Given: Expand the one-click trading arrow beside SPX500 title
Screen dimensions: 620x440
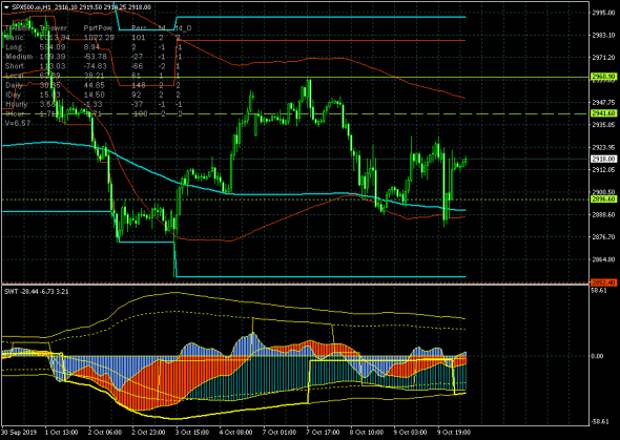Looking at the screenshot, I should click(x=6, y=7).
